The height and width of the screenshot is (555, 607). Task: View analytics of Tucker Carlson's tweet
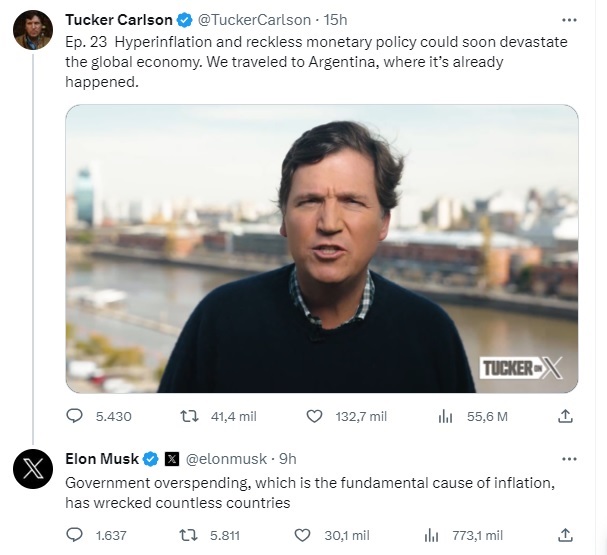446,416
